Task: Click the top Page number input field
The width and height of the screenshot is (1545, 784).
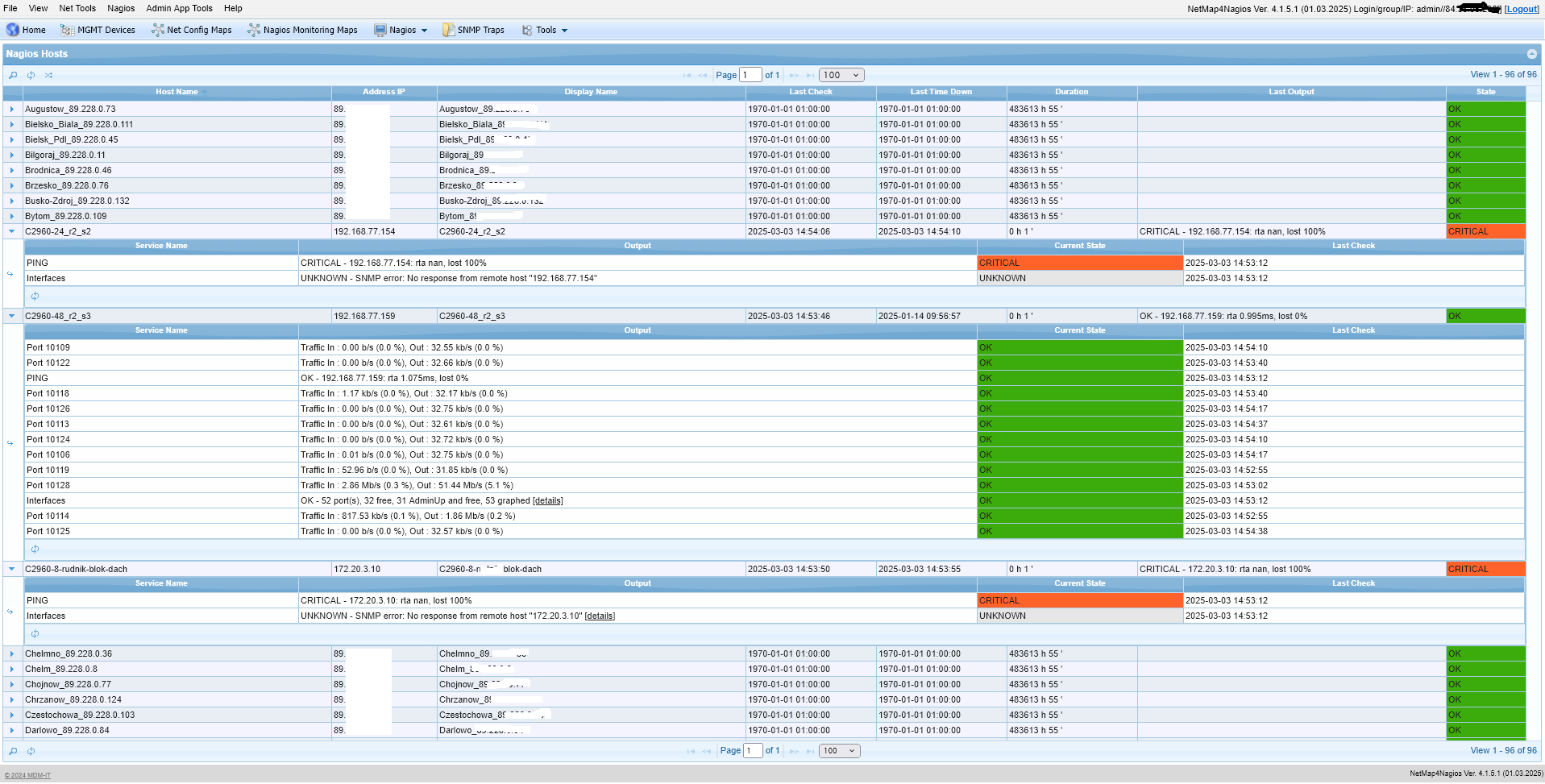Action: (750, 75)
